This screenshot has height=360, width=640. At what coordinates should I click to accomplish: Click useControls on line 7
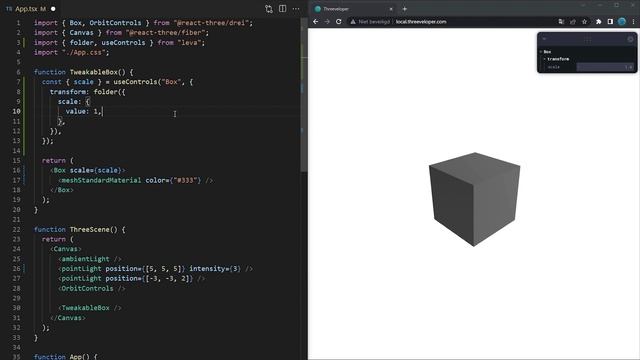coord(136,82)
